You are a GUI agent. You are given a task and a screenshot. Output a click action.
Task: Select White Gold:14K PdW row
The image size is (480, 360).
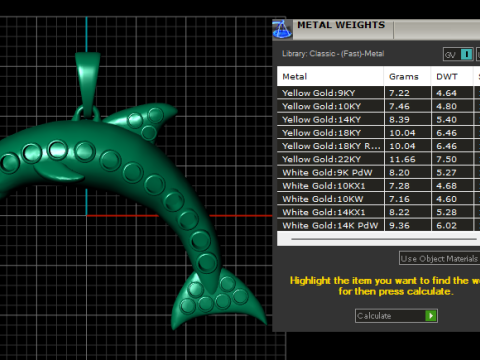tap(378, 225)
